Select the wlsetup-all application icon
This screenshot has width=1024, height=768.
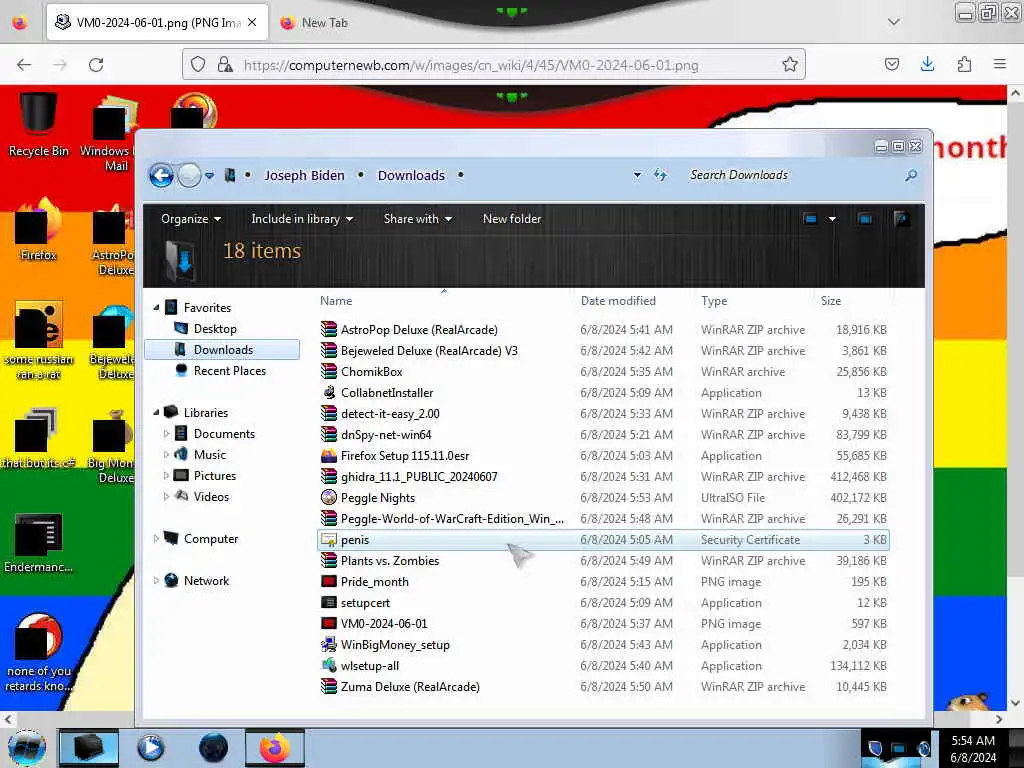329,665
